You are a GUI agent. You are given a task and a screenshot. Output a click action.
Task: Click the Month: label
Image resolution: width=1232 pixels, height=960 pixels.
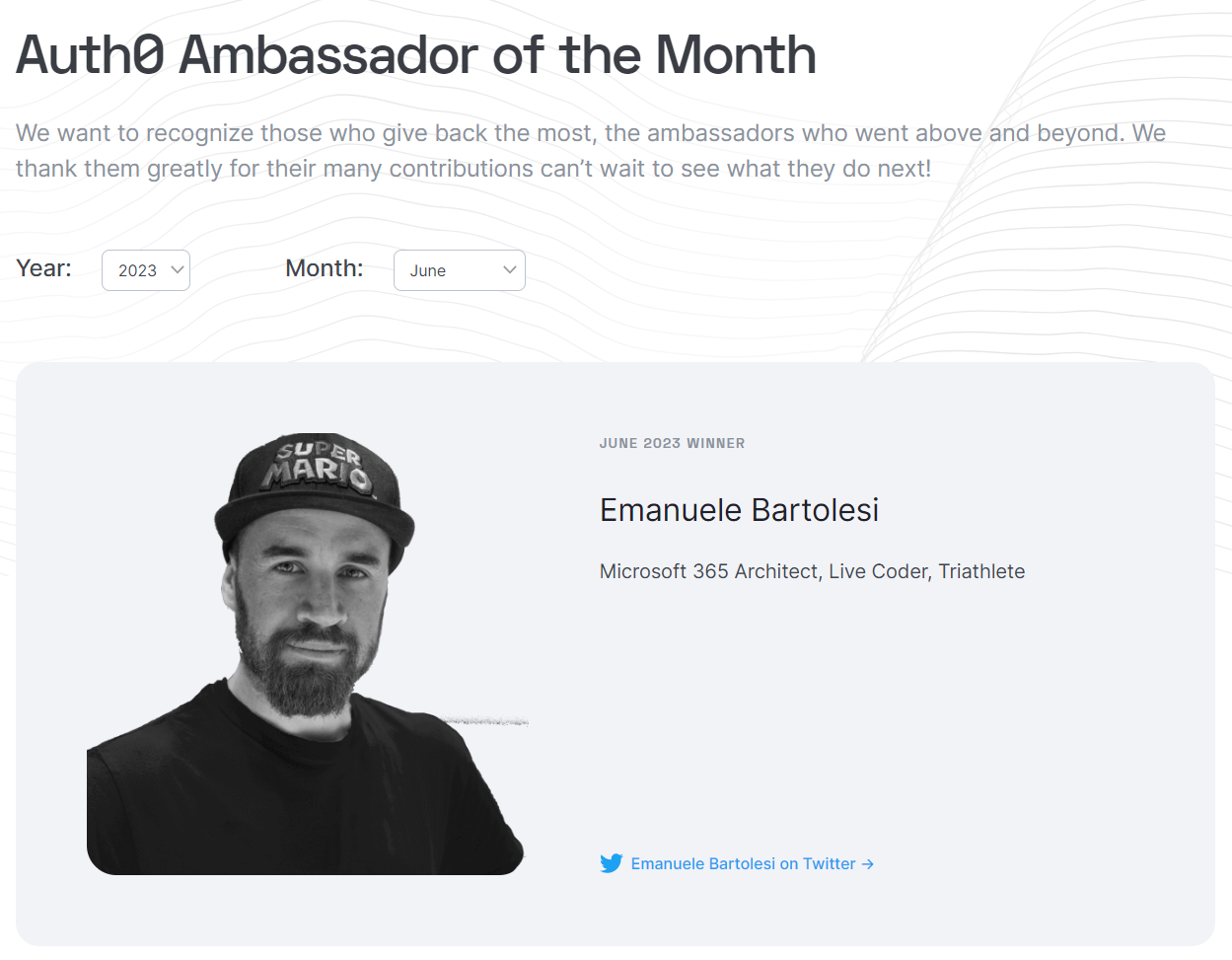click(x=324, y=268)
